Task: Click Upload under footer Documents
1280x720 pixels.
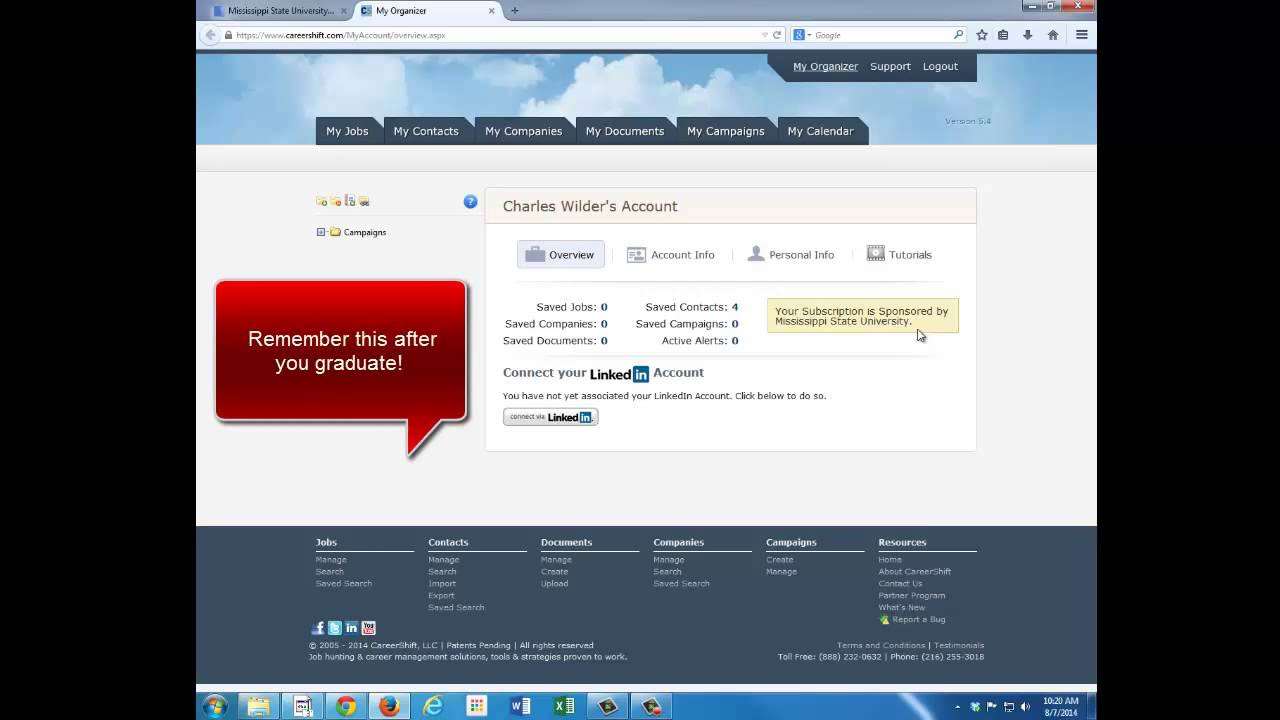Action: coord(555,584)
